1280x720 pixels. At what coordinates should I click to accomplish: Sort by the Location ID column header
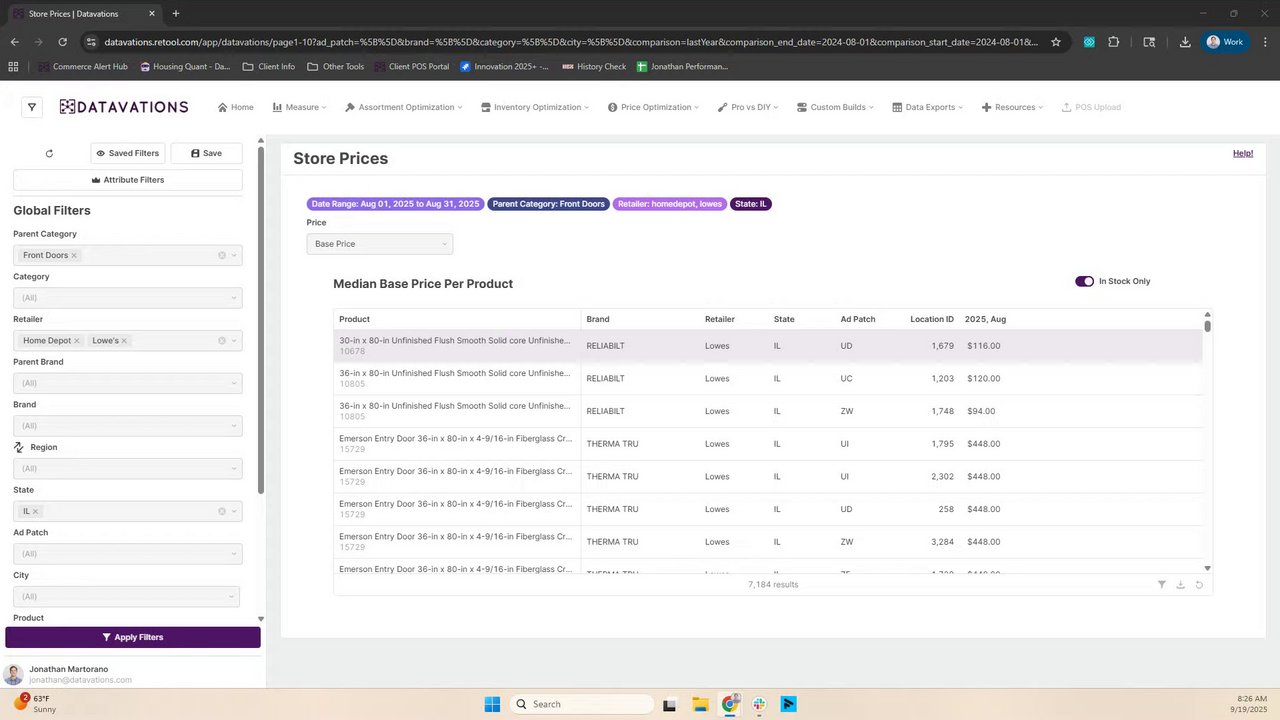(932, 319)
